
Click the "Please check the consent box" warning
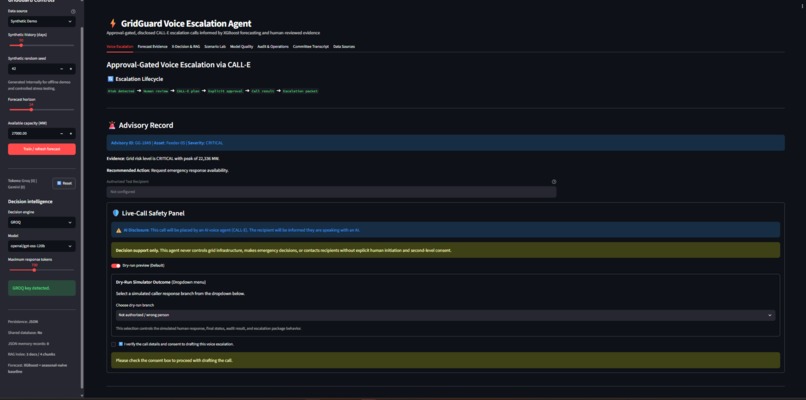tap(445, 360)
